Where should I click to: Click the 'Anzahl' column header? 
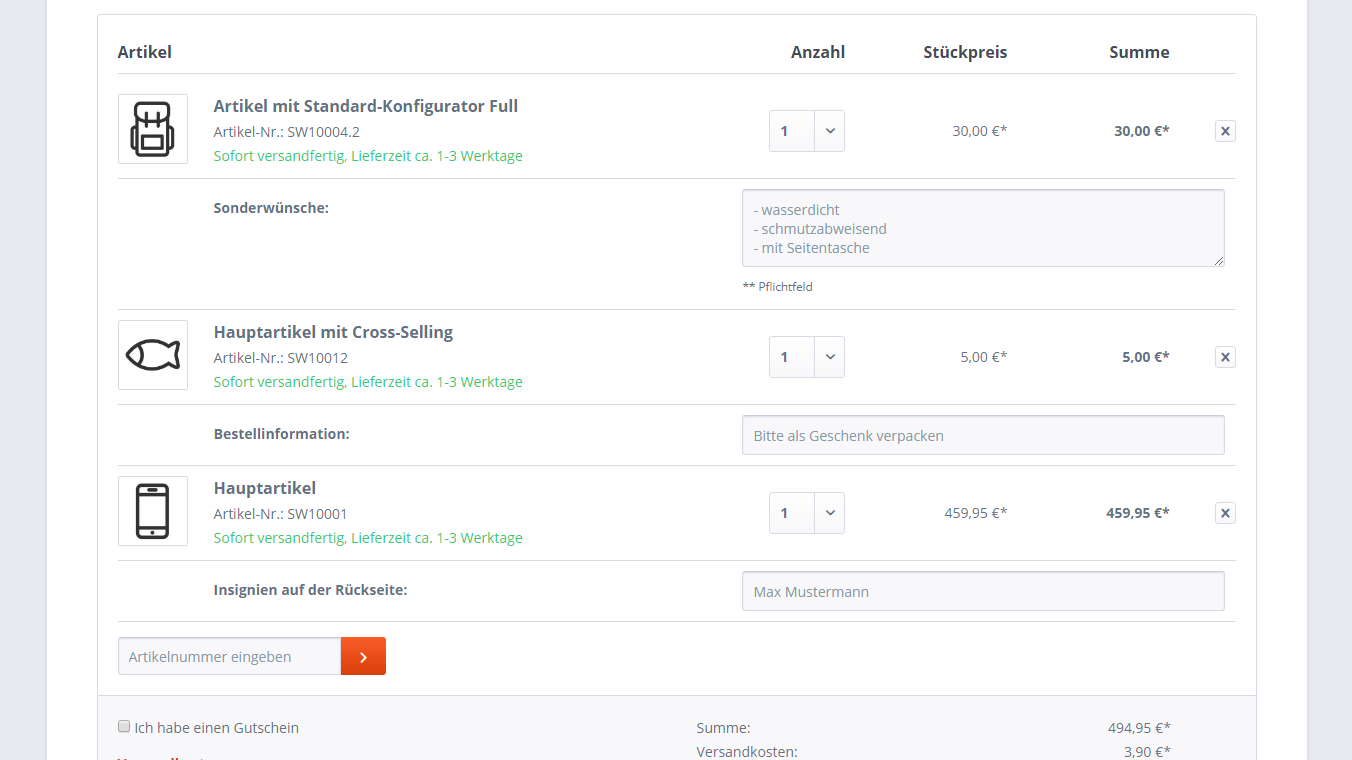tap(818, 52)
